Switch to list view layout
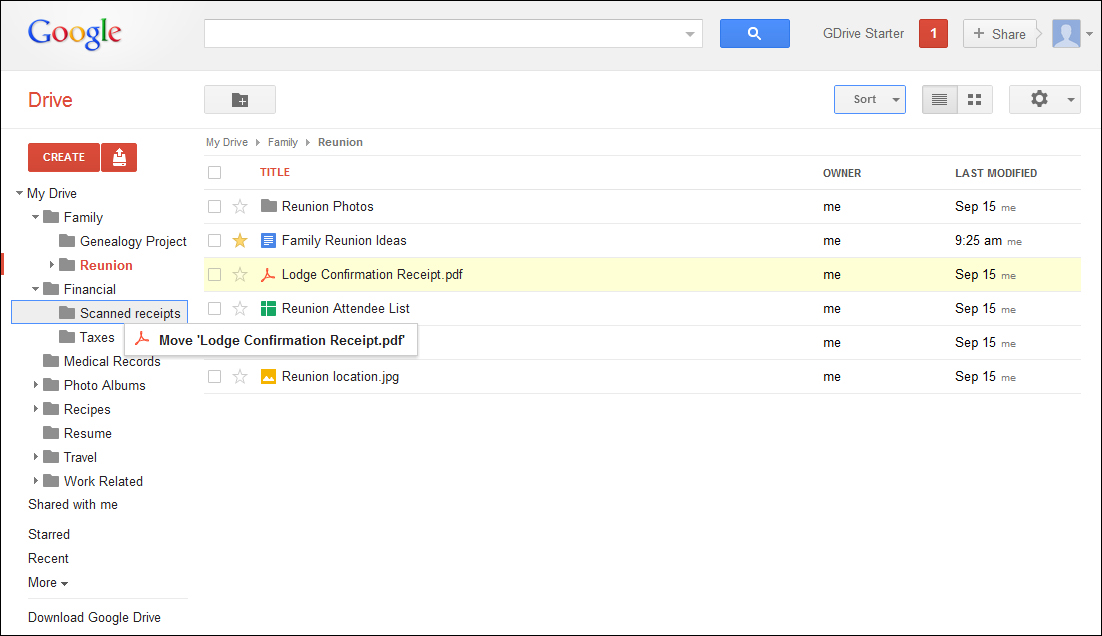 pos(939,100)
